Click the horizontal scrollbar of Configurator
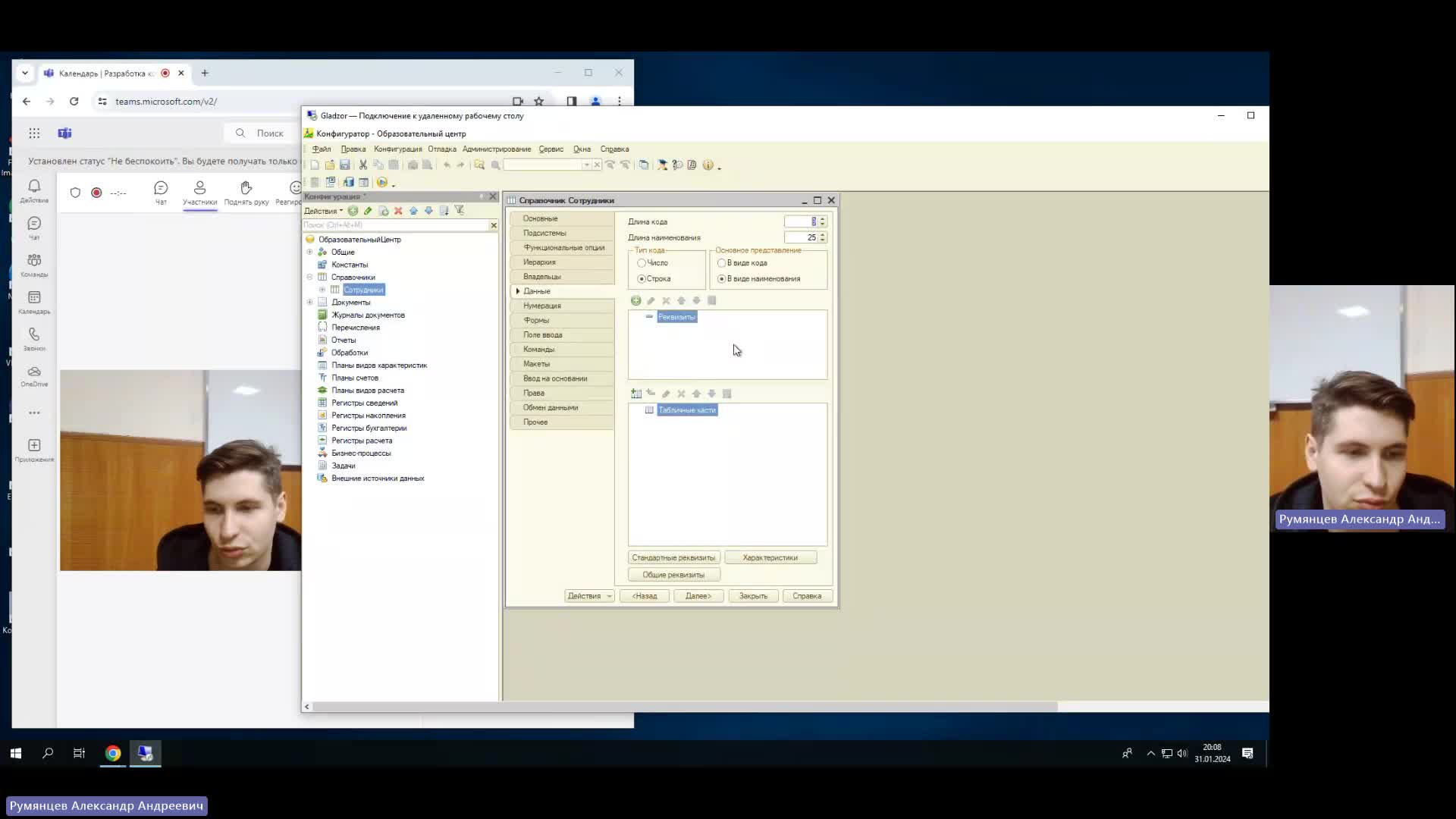This screenshot has width=1456, height=819. pyautogui.click(x=685, y=707)
